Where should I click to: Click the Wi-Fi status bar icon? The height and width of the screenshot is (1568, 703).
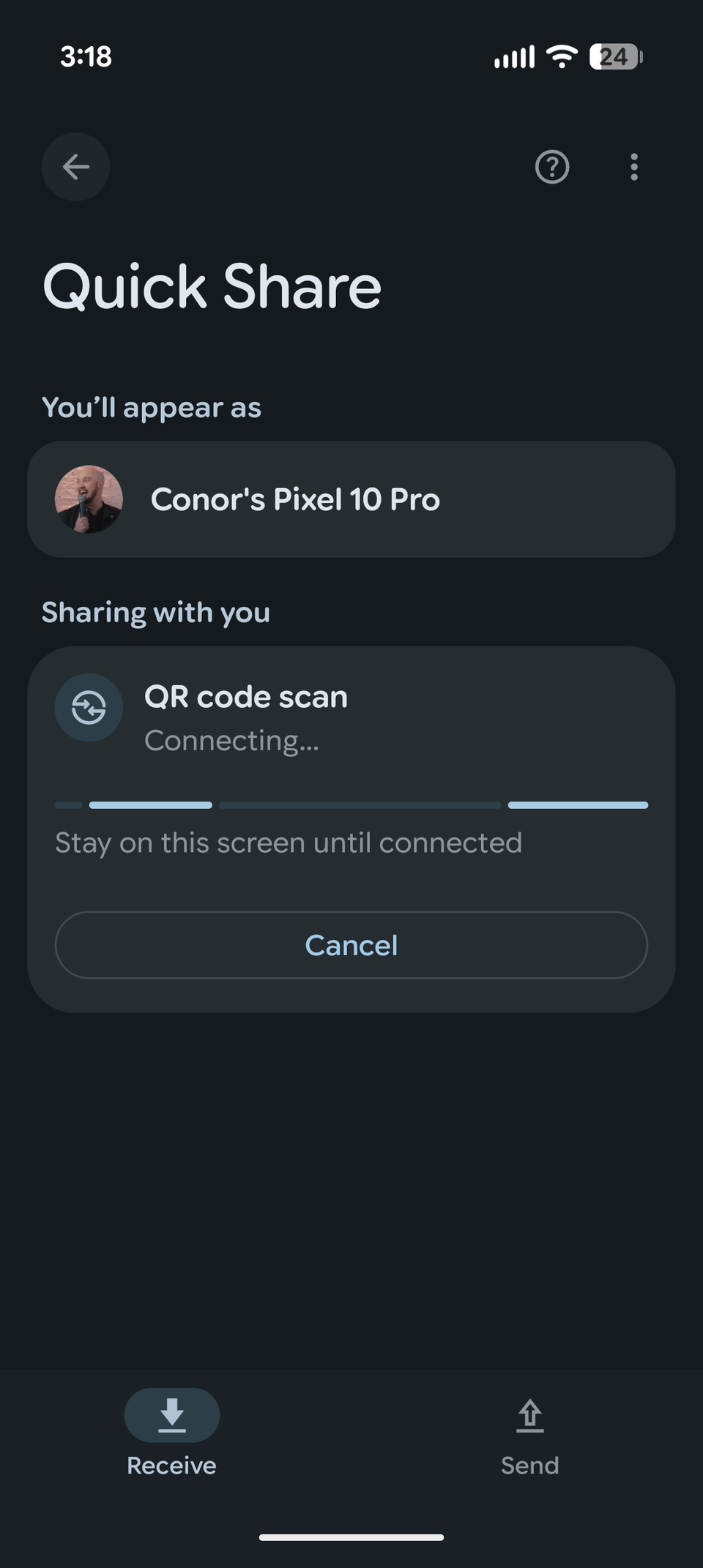562,57
